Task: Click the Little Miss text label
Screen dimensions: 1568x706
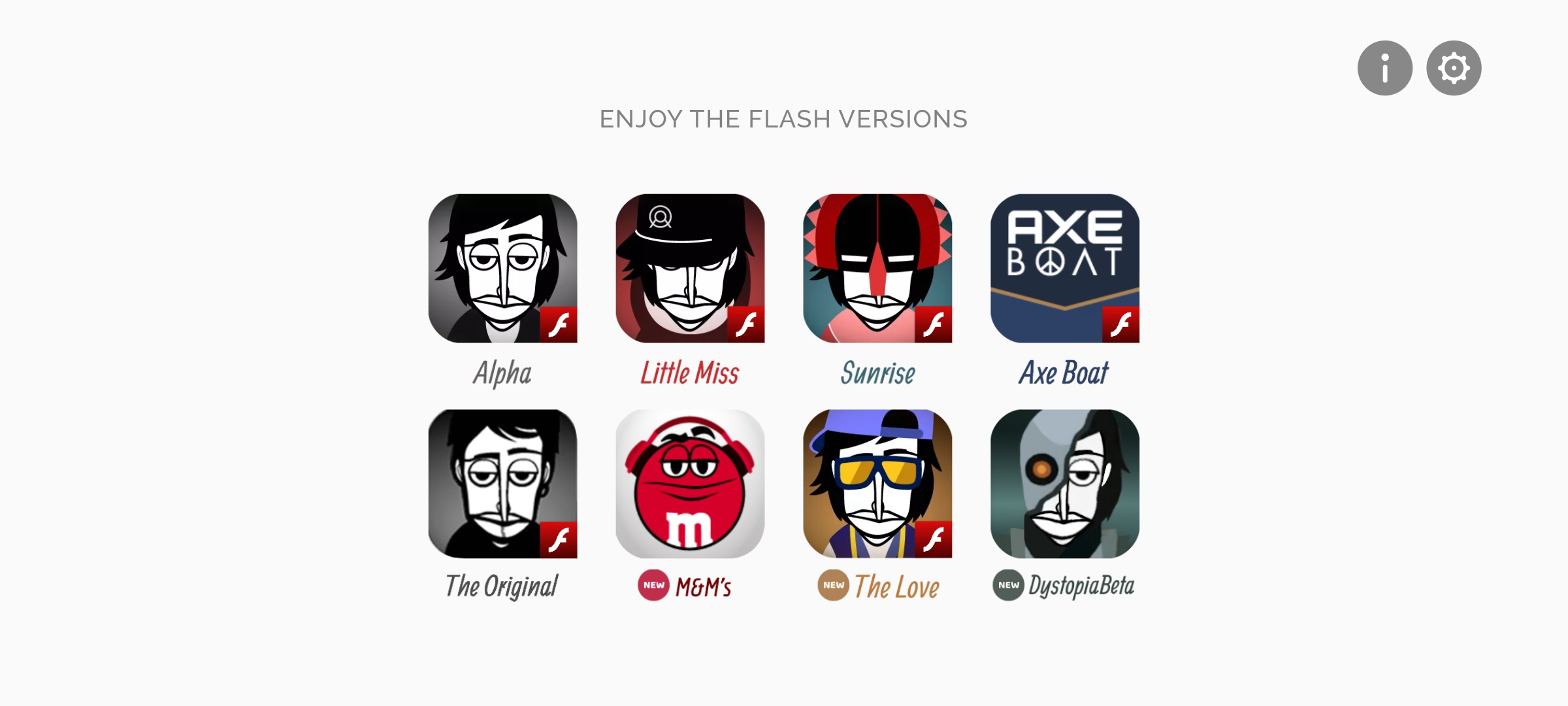Action: [690, 373]
